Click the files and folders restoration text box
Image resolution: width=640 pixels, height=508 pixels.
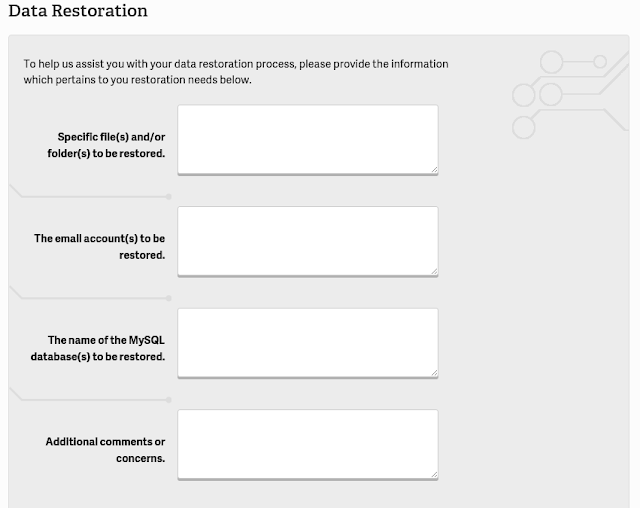tap(308, 140)
